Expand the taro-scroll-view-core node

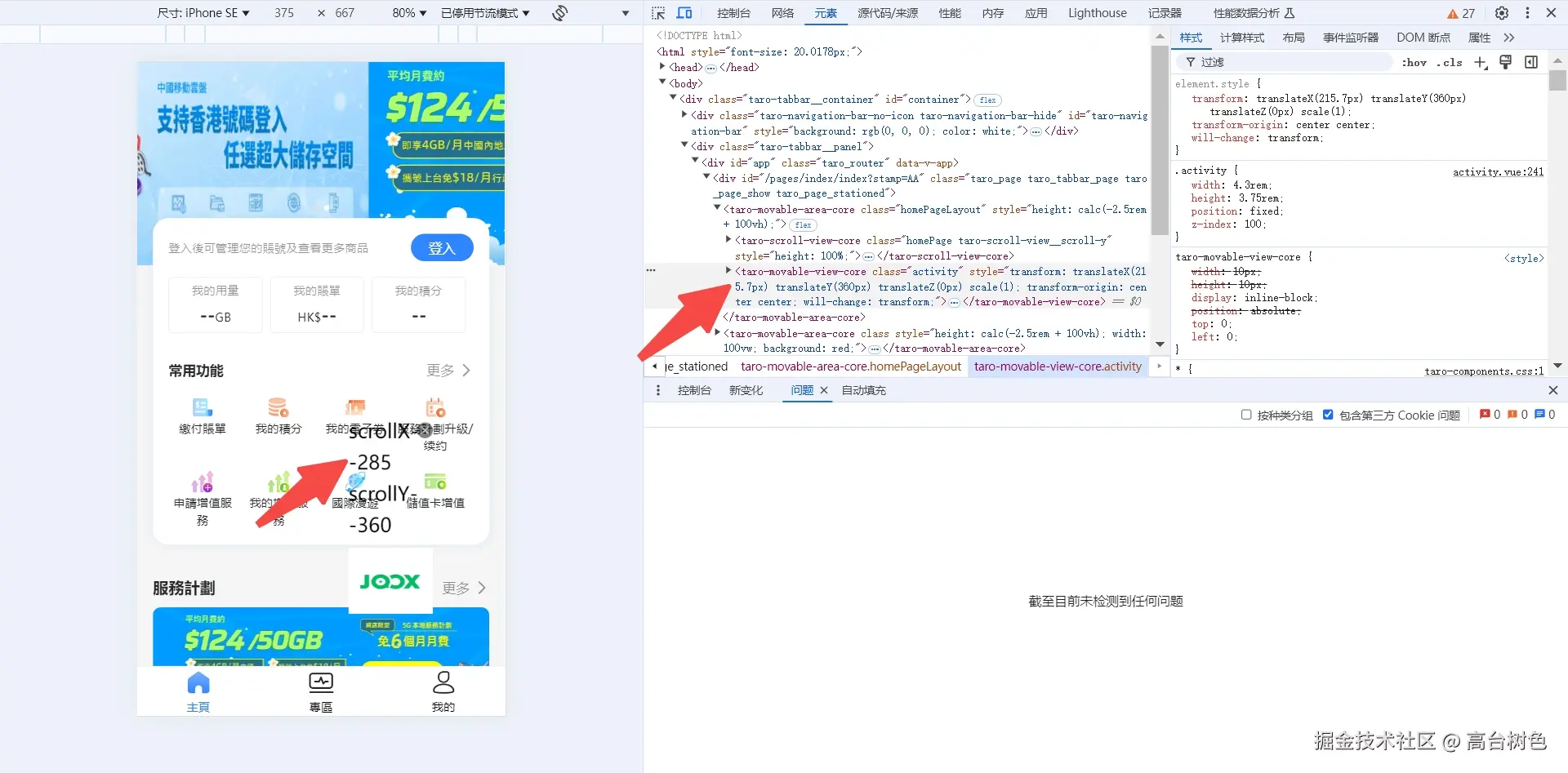(728, 239)
